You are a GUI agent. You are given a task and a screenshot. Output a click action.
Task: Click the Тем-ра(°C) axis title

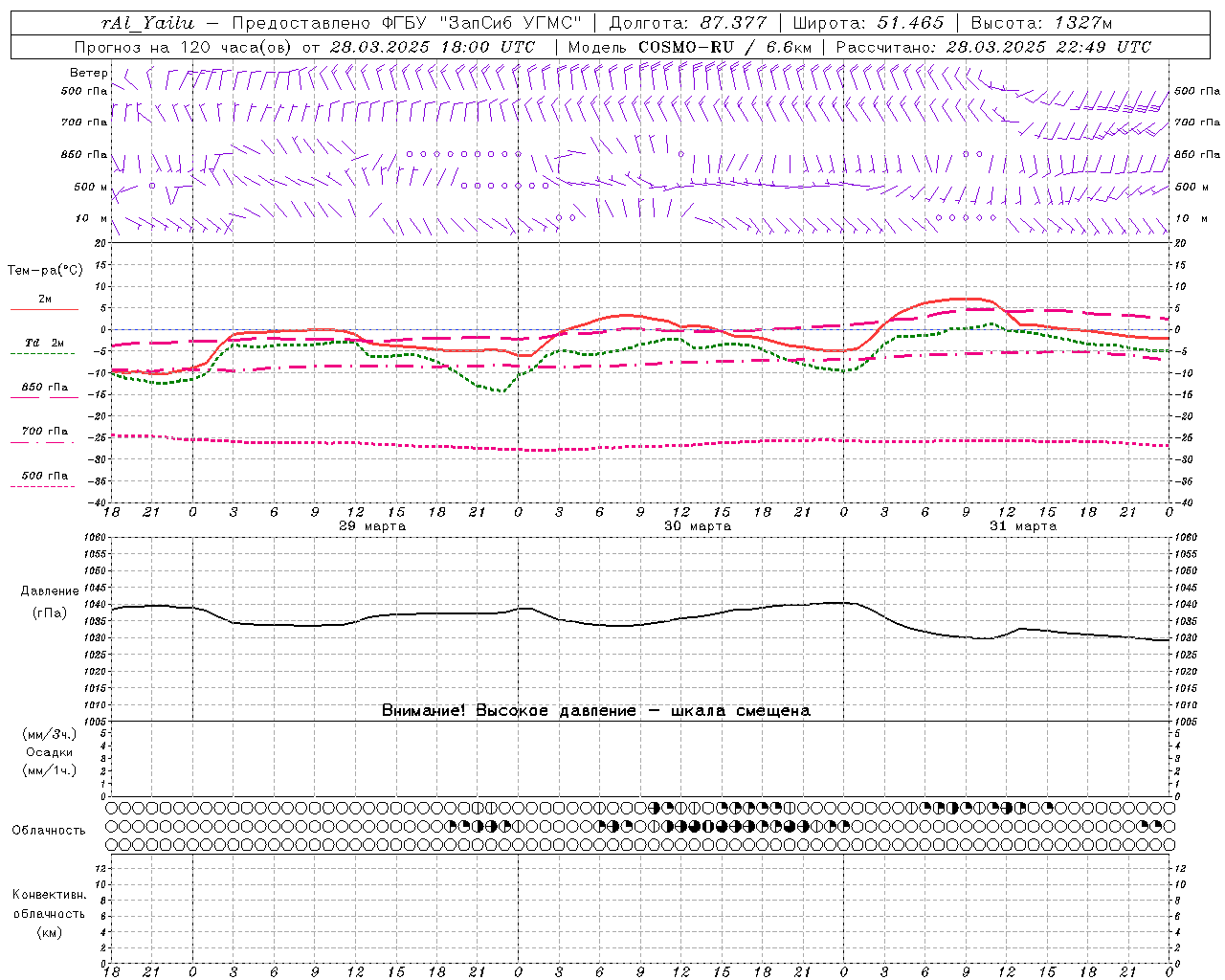[45, 271]
